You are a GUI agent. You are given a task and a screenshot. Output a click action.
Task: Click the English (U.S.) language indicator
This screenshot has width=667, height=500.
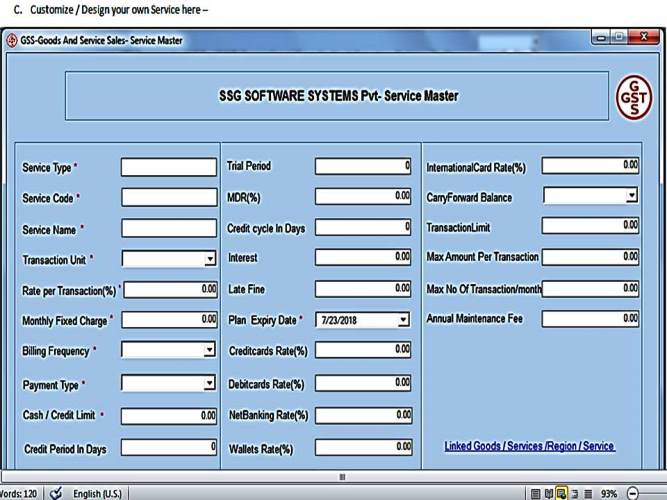pyautogui.click(x=97, y=494)
